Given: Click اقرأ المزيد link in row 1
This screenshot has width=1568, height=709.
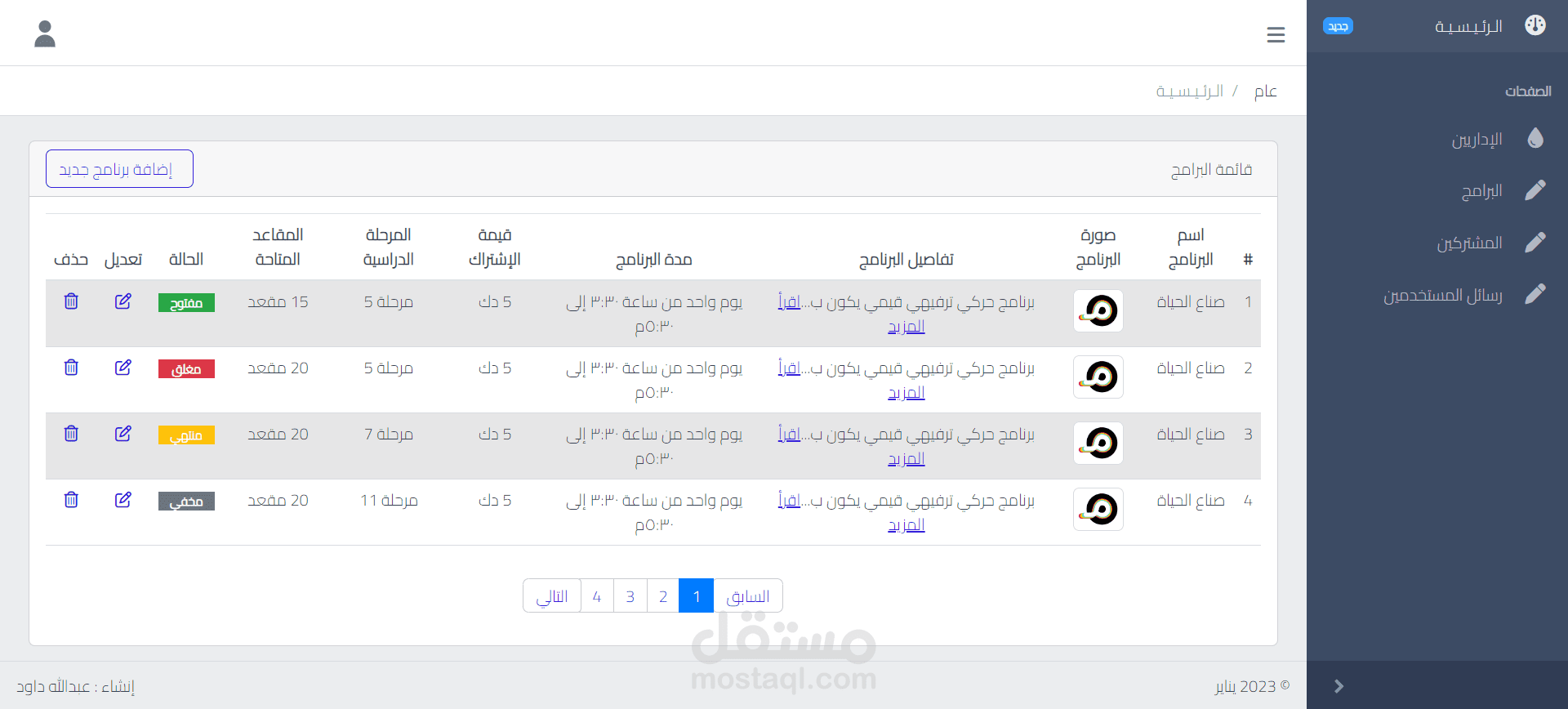Looking at the screenshot, I should [906, 326].
